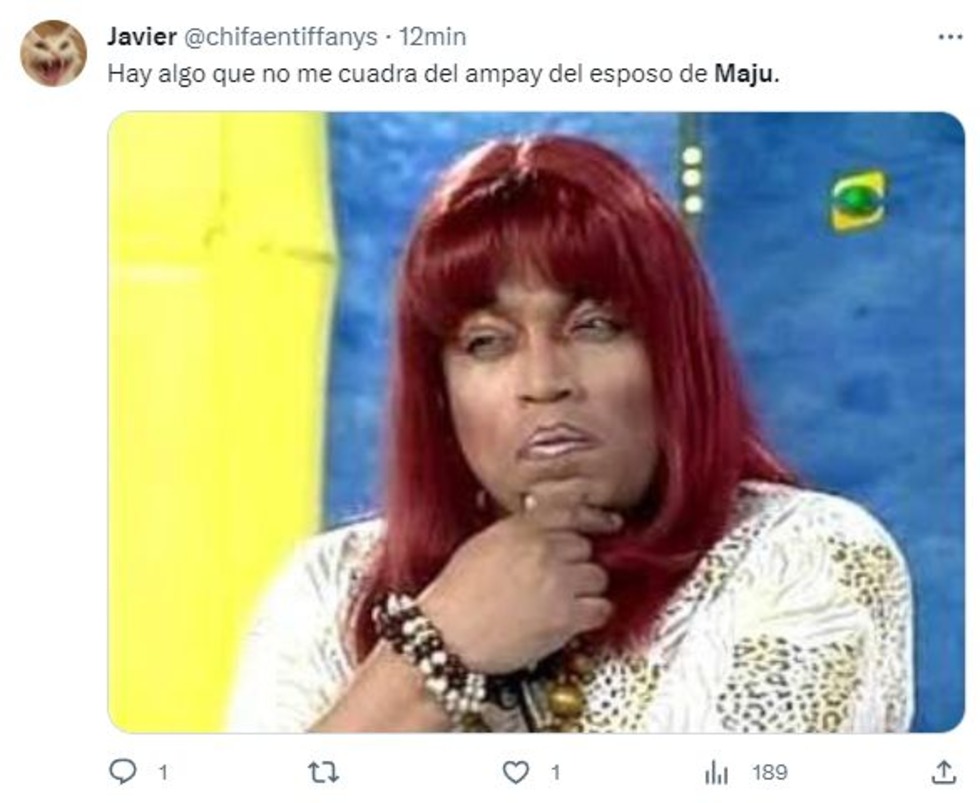The width and height of the screenshot is (980, 803).
Task: Open the attached red-haired meme image
Action: pyautogui.click(x=536, y=422)
